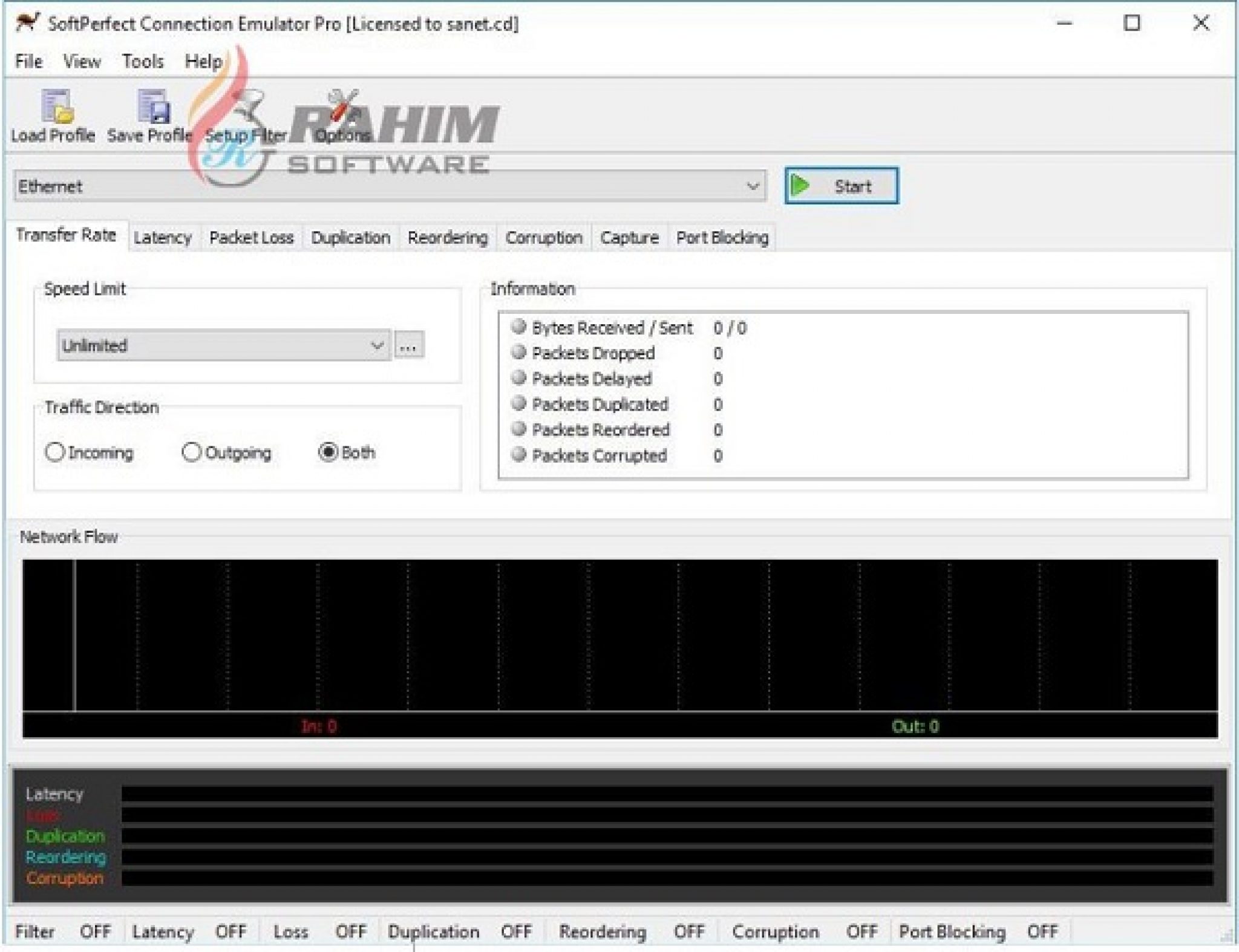Select the Outgoing traffic direction radio

[191, 452]
